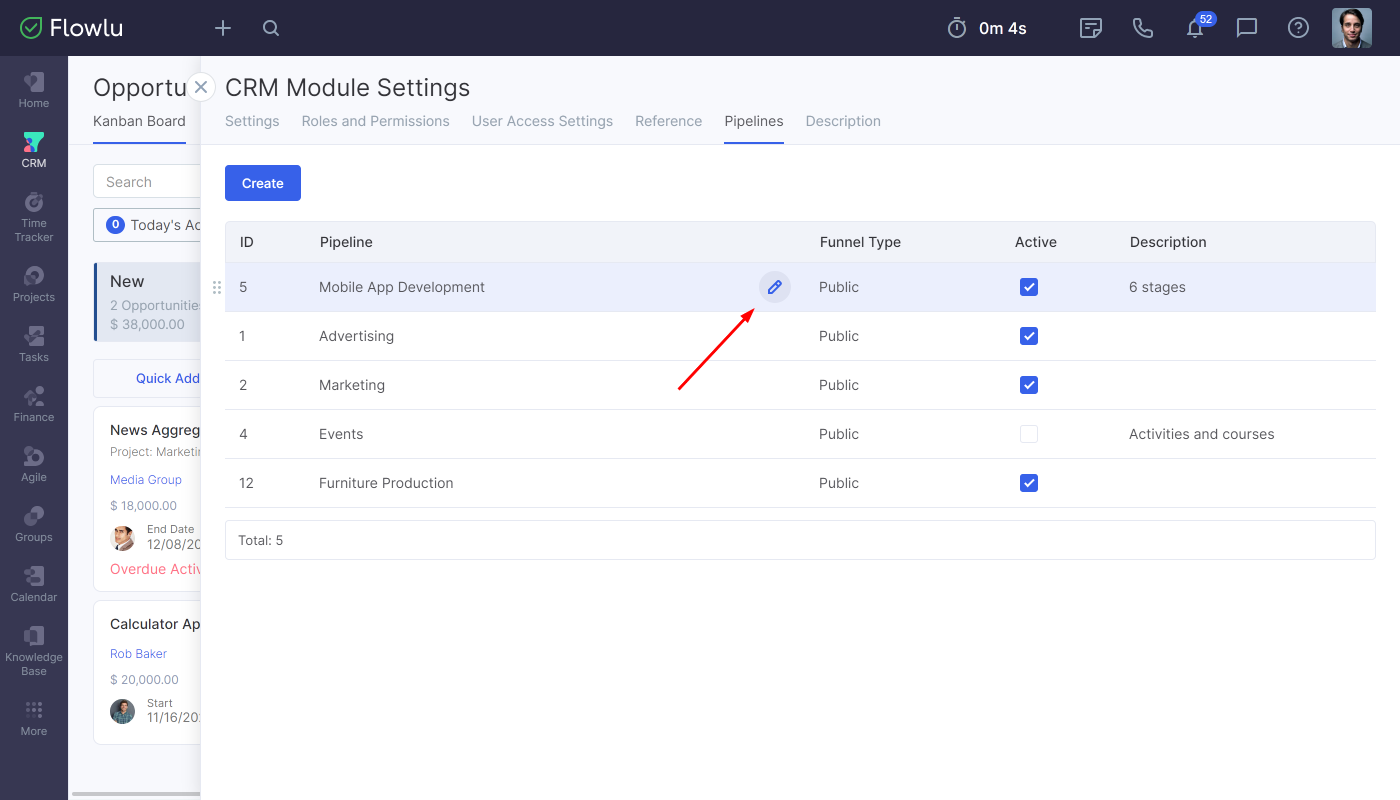Viewport: 1400px width, 800px height.
Task: Click the Create pipeline button
Action: 263,183
